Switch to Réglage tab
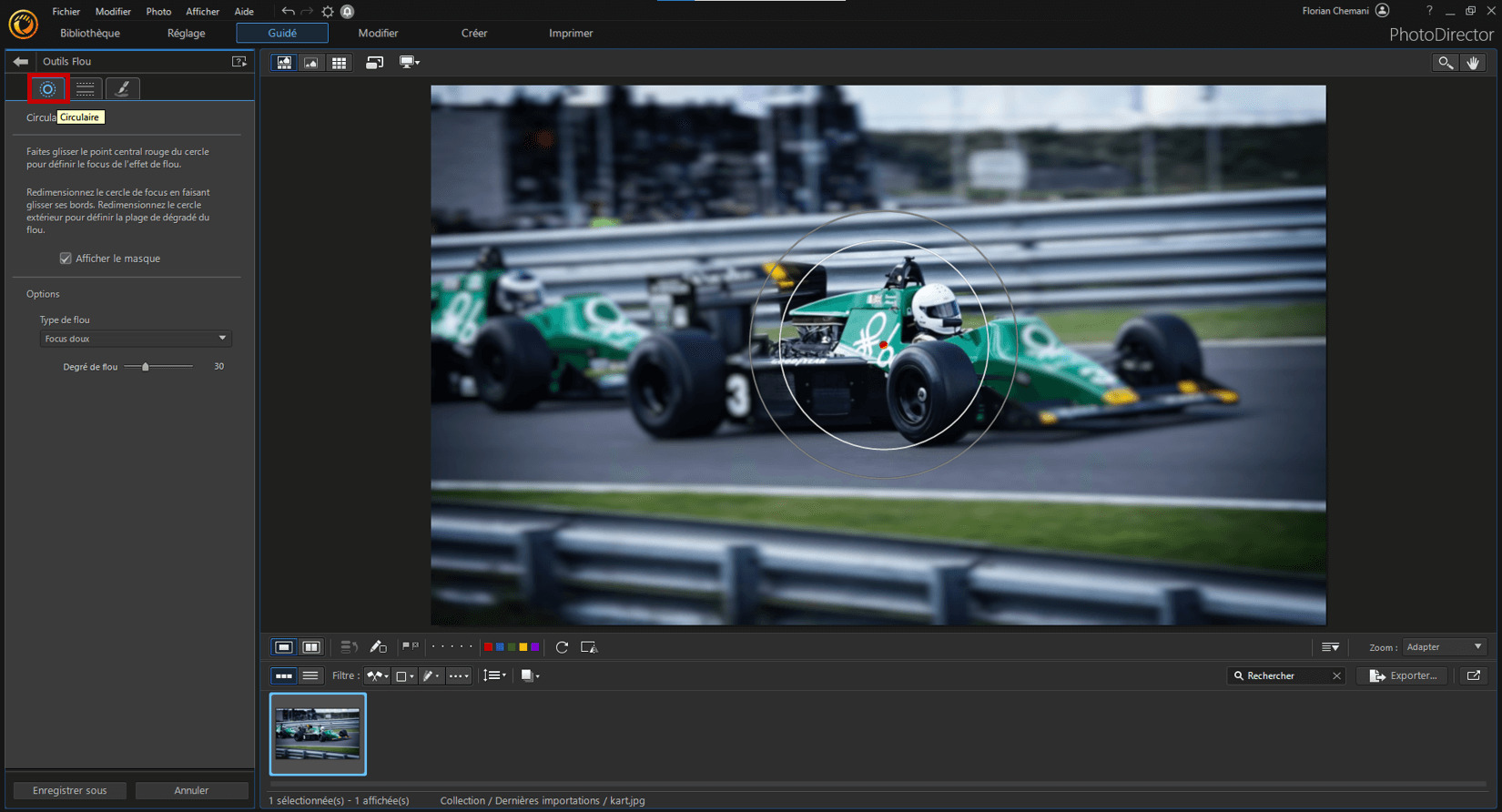Image resolution: width=1502 pixels, height=812 pixels. point(187,33)
